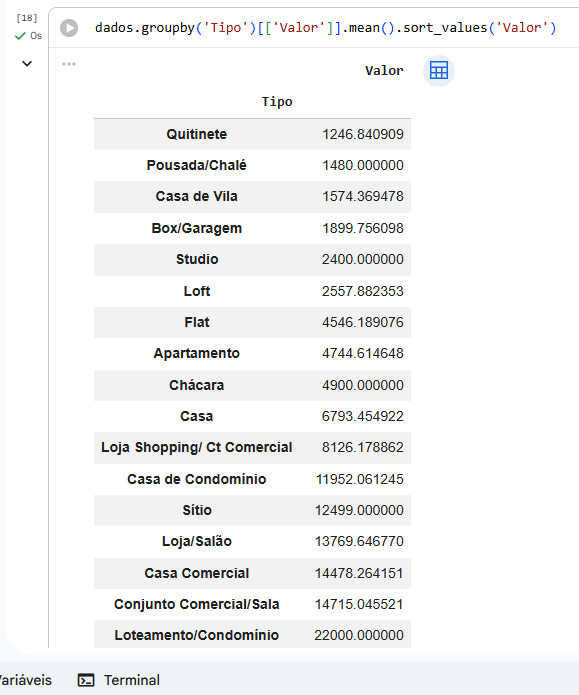Viewport: 579px width, 695px height.
Task: Select the value 1899.756098
Action: 363,228
